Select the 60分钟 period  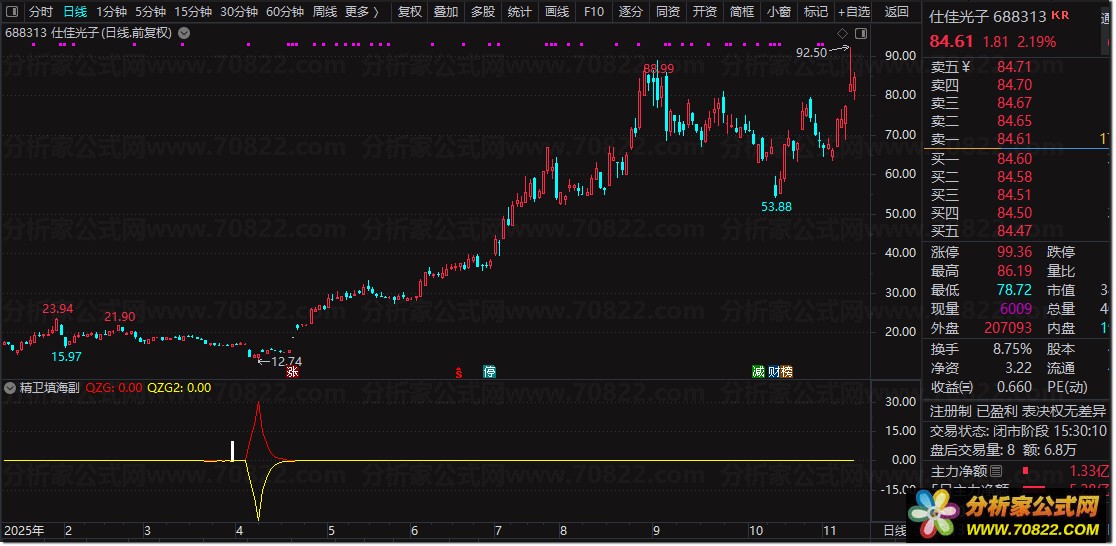click(285, 11)
